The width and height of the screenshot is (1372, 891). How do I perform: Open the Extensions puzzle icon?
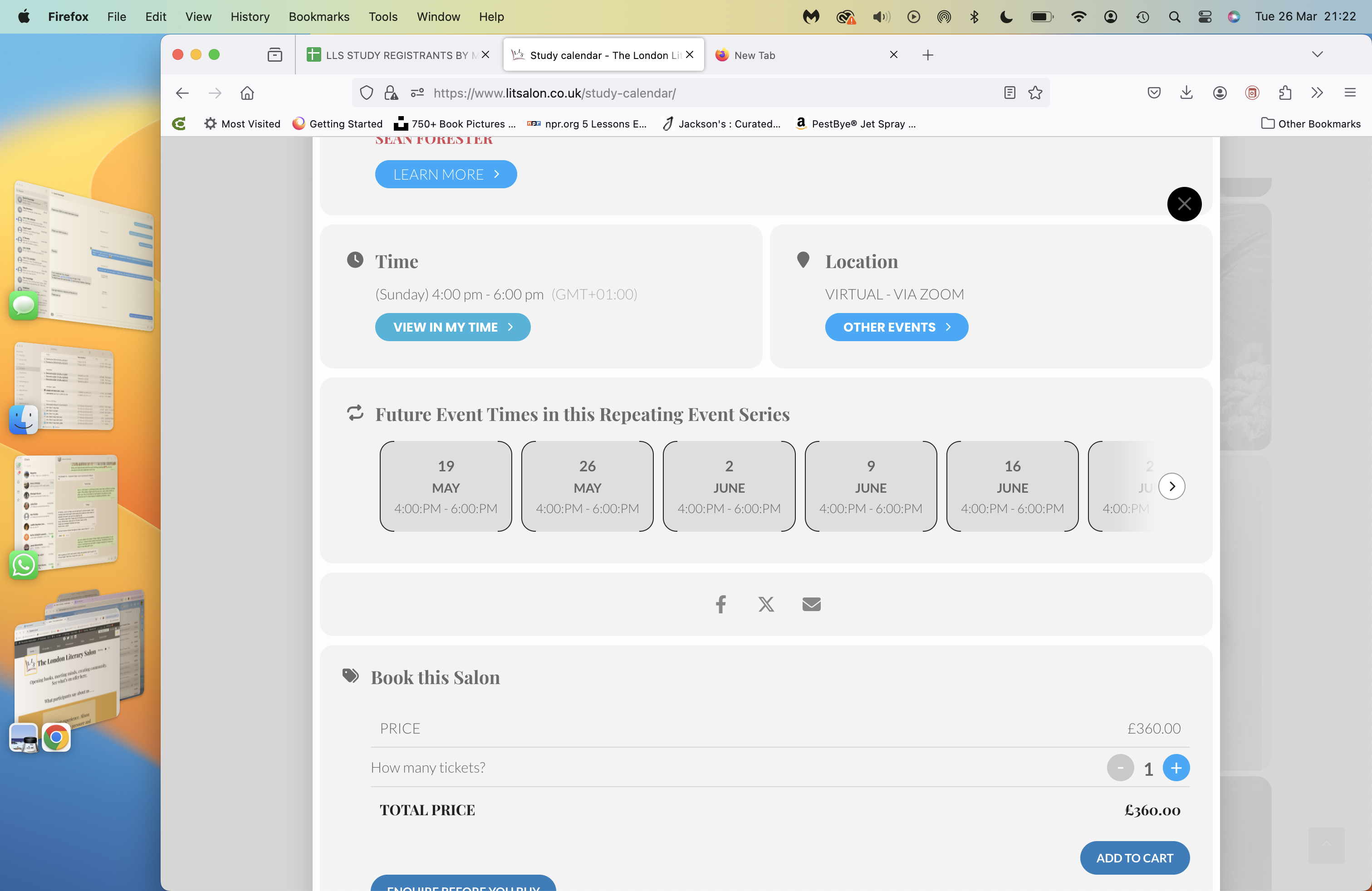(1284, 93)
